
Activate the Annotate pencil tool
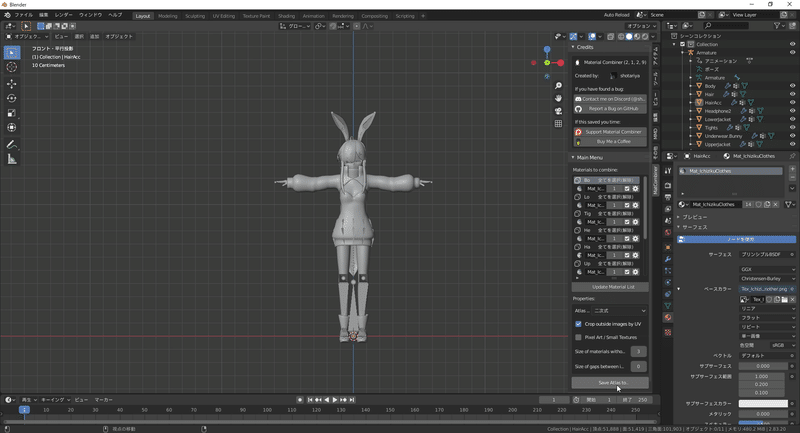[12, 144]
